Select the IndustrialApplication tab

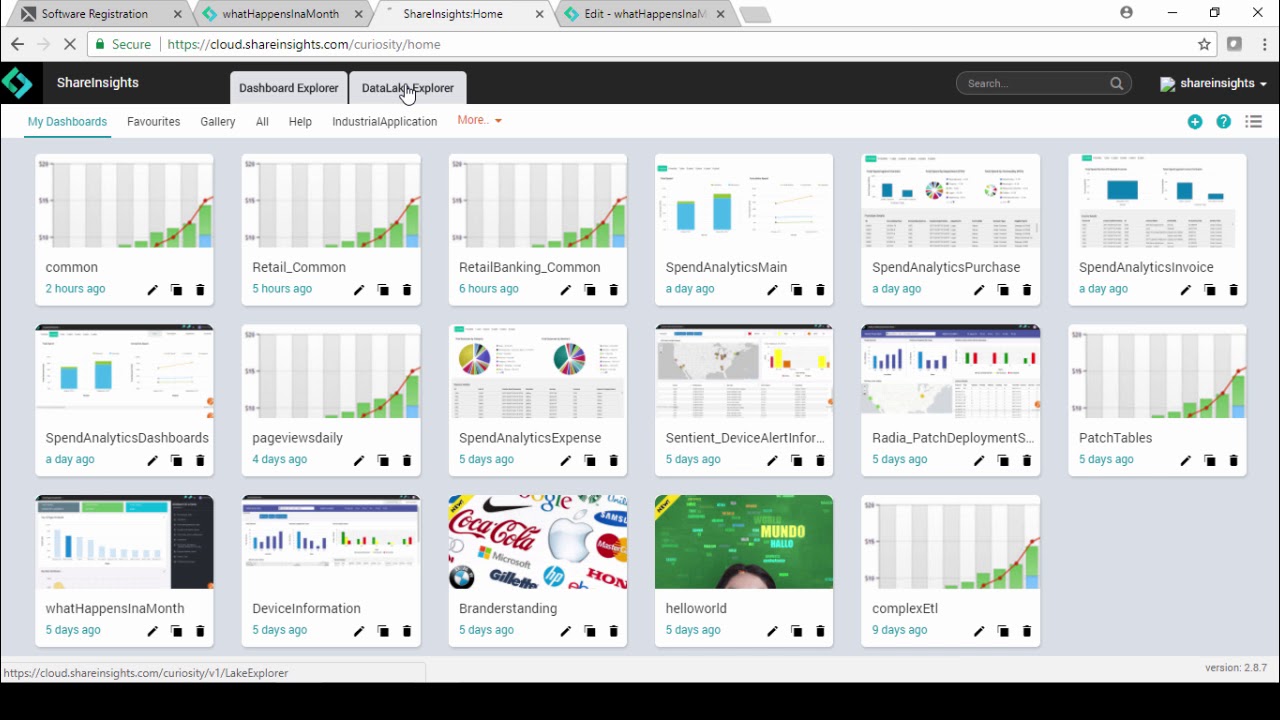click(x=384, y=122)
